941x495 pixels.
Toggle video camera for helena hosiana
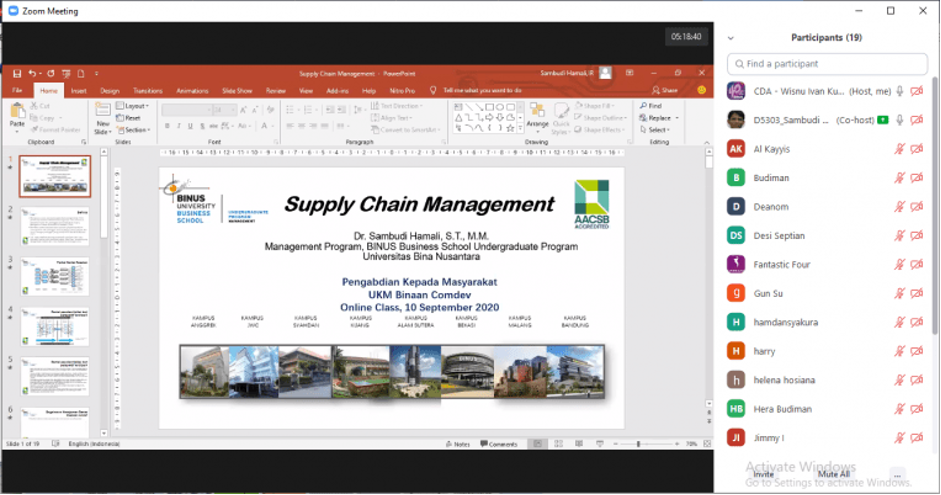point(916,380)
